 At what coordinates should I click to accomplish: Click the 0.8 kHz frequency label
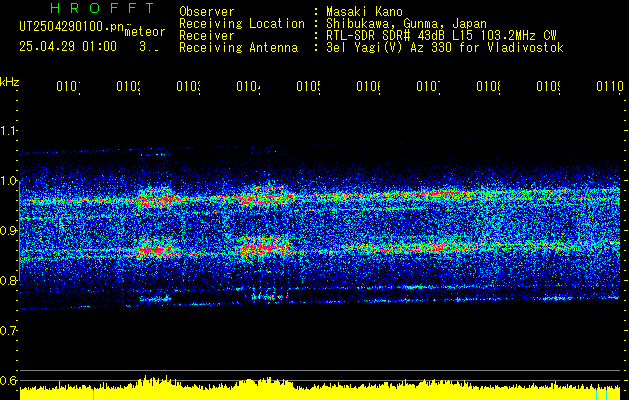pos(8,280)
